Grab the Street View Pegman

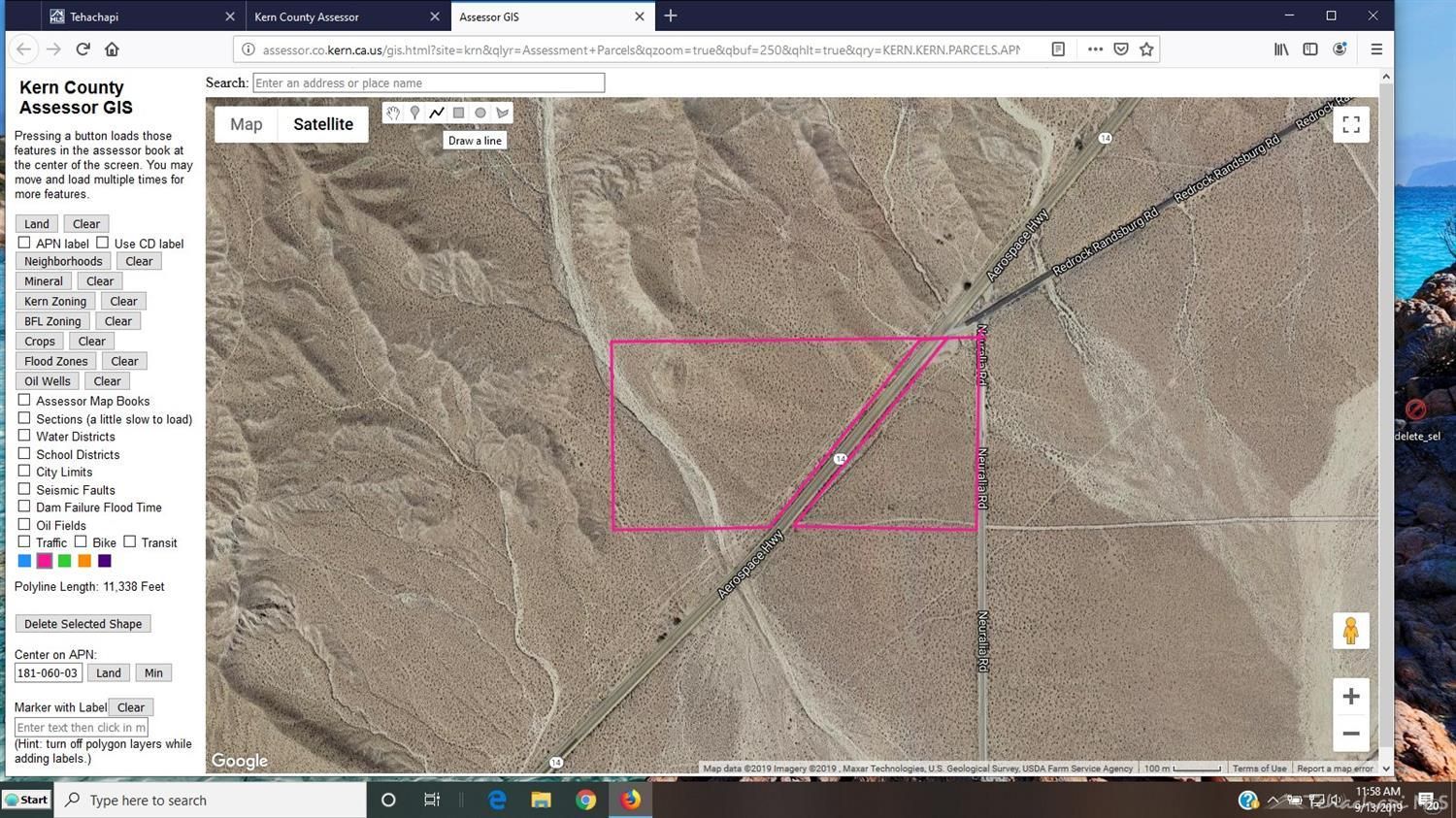click(x=1350, y=630)
